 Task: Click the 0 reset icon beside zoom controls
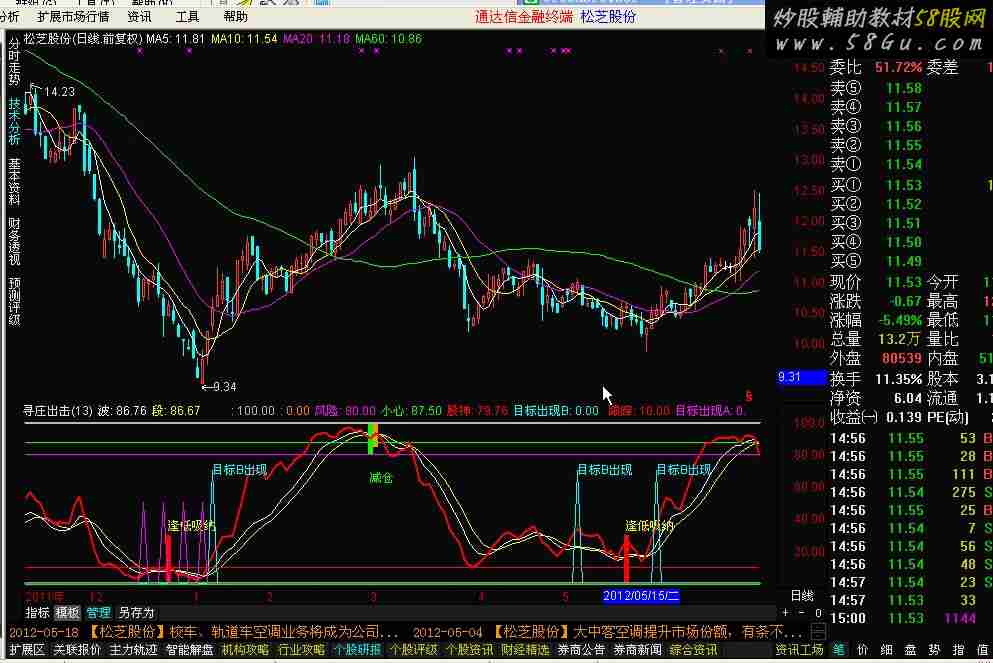[x=818, y=612]
